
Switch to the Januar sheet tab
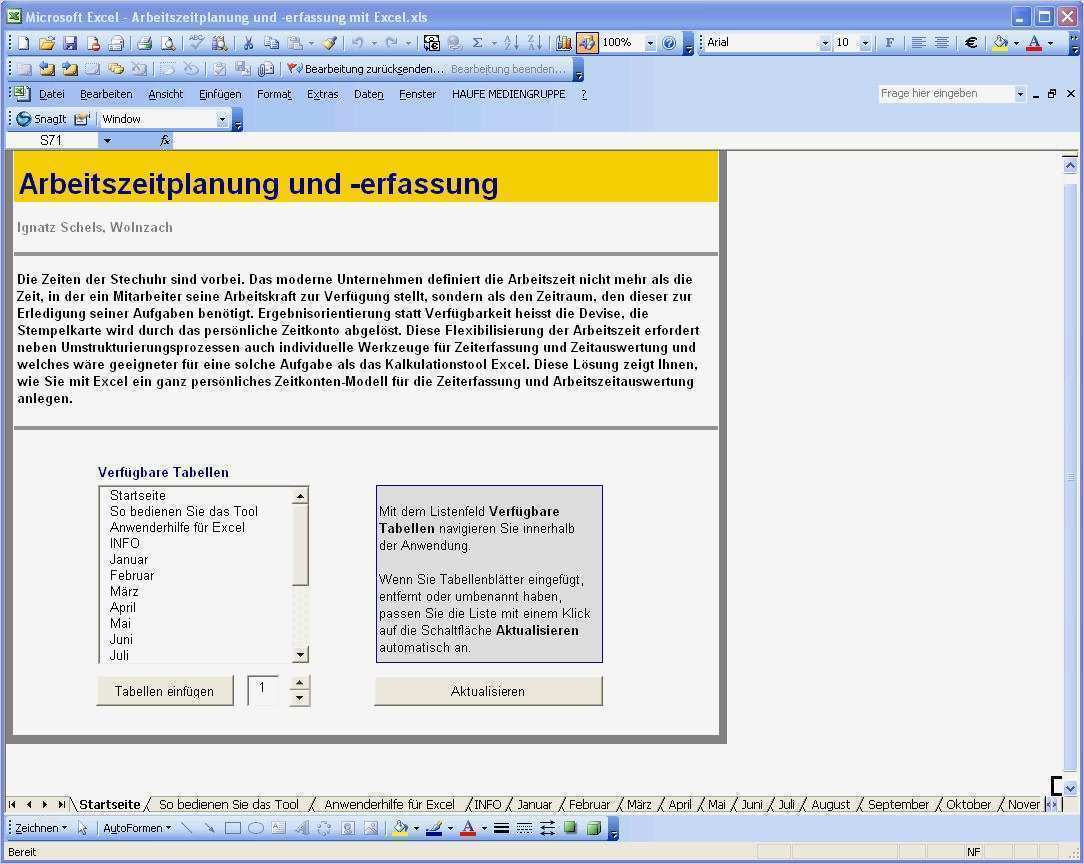534,805
